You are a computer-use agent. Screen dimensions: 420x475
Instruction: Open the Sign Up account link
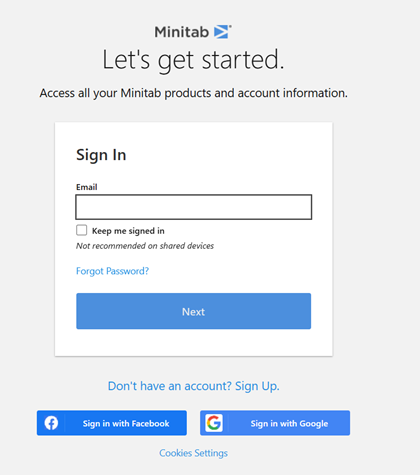tap(194, 386)
